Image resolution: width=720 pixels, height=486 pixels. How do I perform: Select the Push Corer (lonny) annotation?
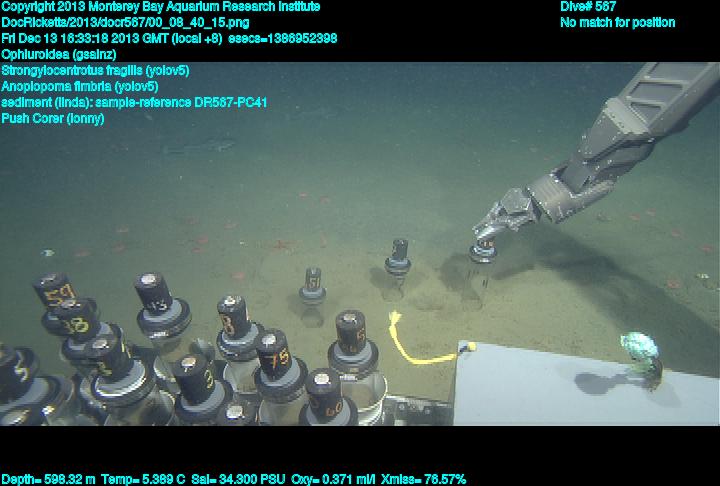tap(53, 118)
